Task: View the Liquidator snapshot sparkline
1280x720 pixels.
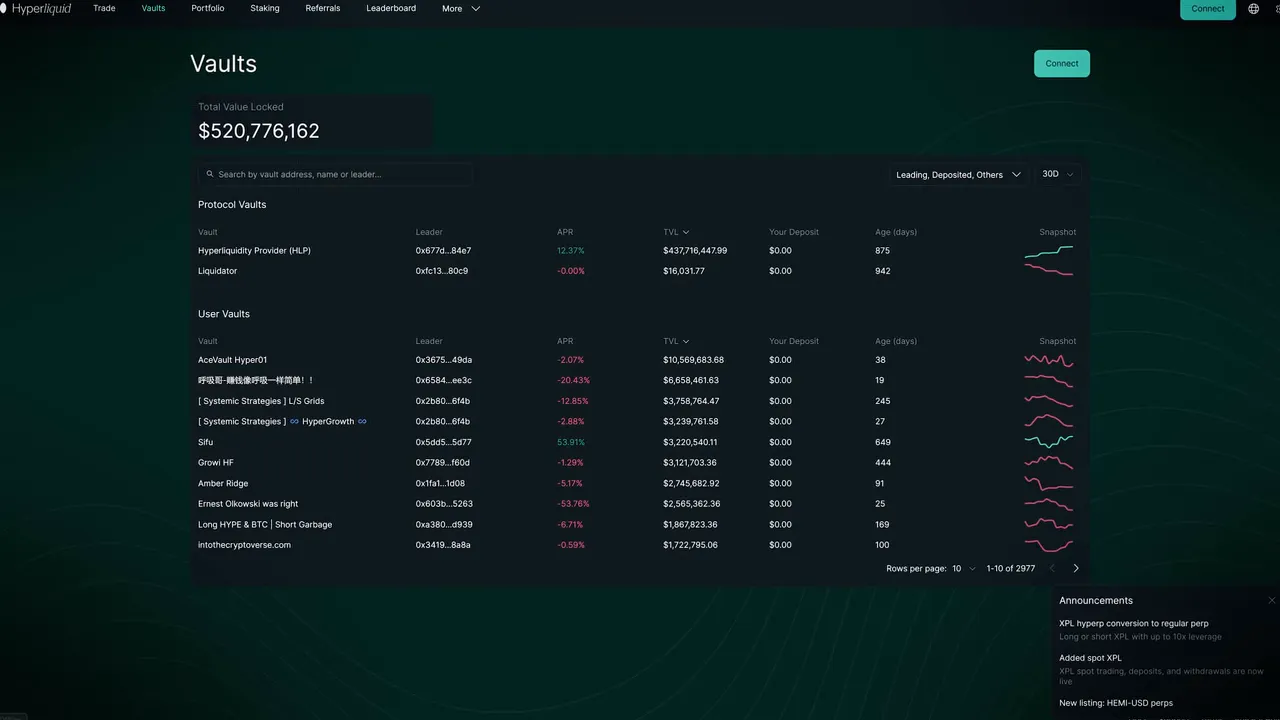Action: click(1049, 271)
